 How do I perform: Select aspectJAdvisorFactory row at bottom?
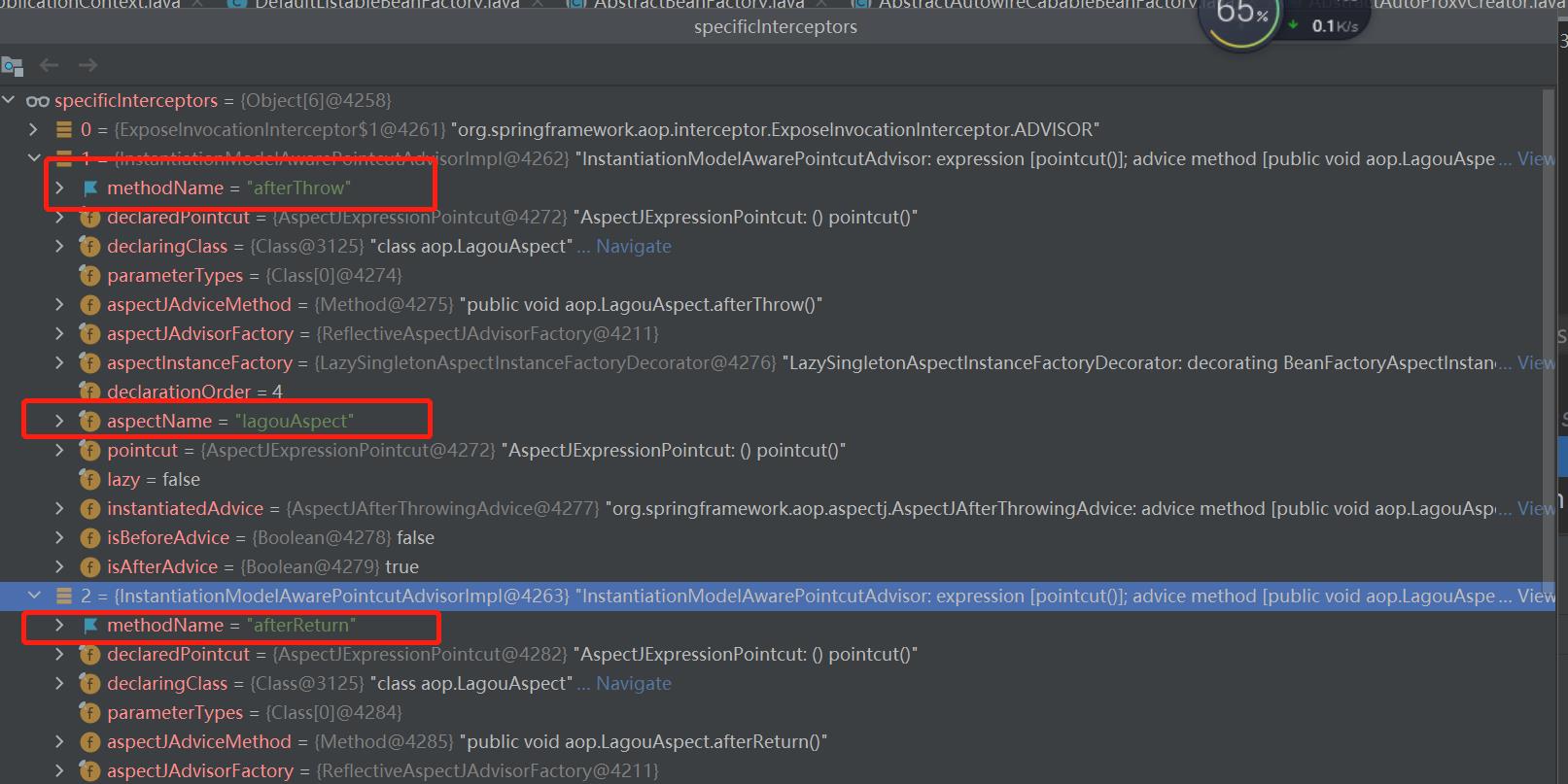[778, 770]
